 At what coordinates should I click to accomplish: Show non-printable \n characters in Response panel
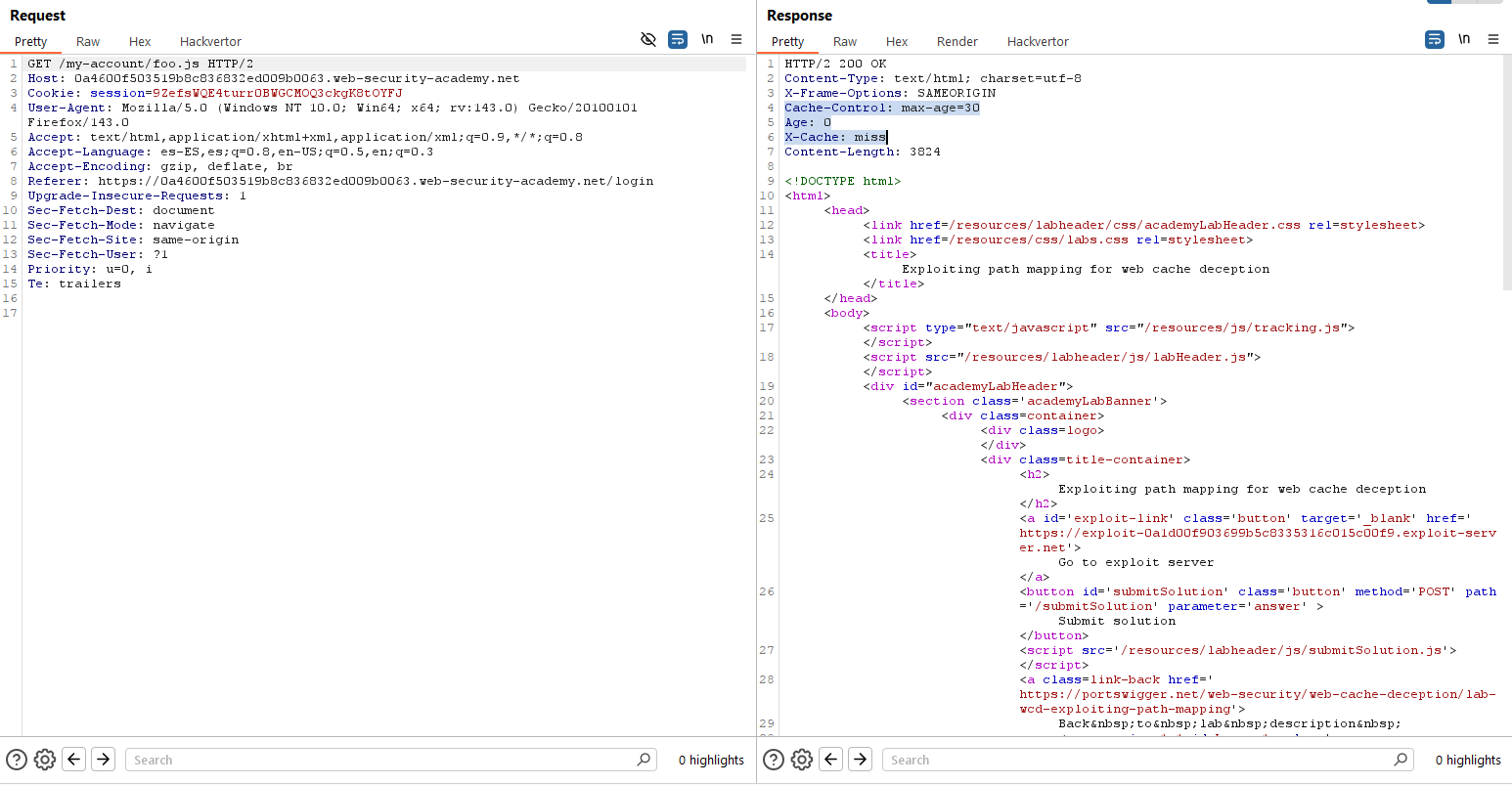point(1464,39)
